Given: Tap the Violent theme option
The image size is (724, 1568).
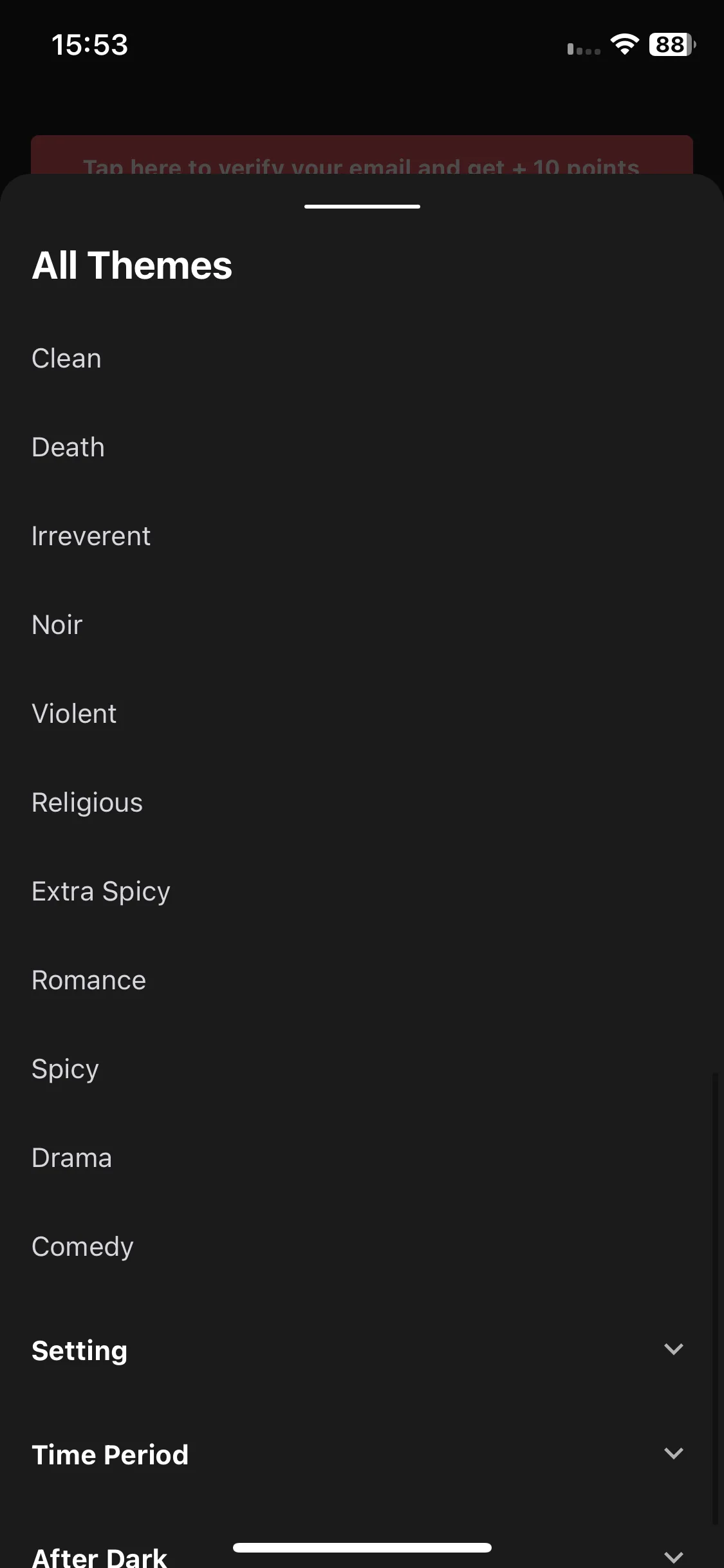Looking at the screenshot, I should tap(74, 714).
